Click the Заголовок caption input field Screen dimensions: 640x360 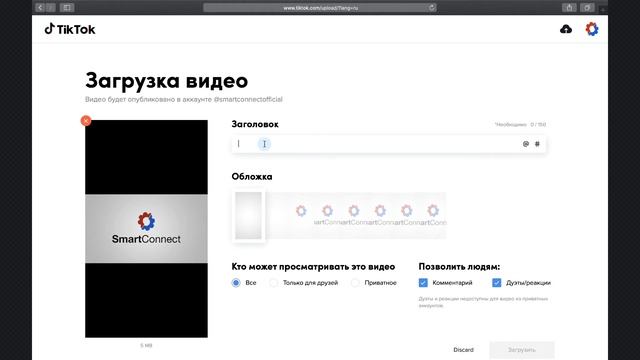(389, 144)
